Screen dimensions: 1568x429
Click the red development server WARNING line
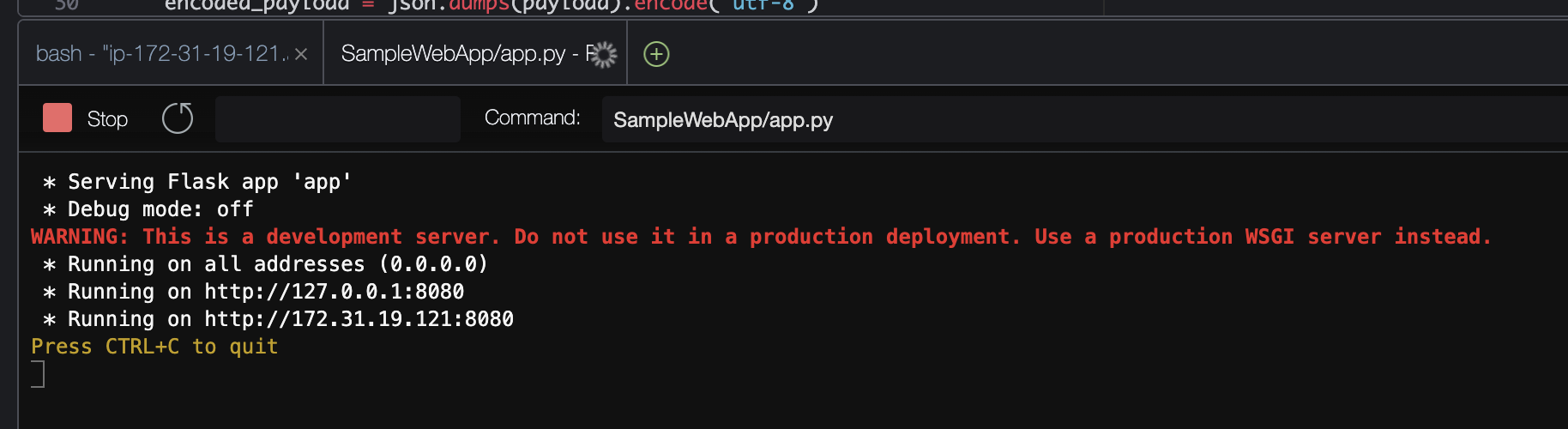(x=760, y=237)
